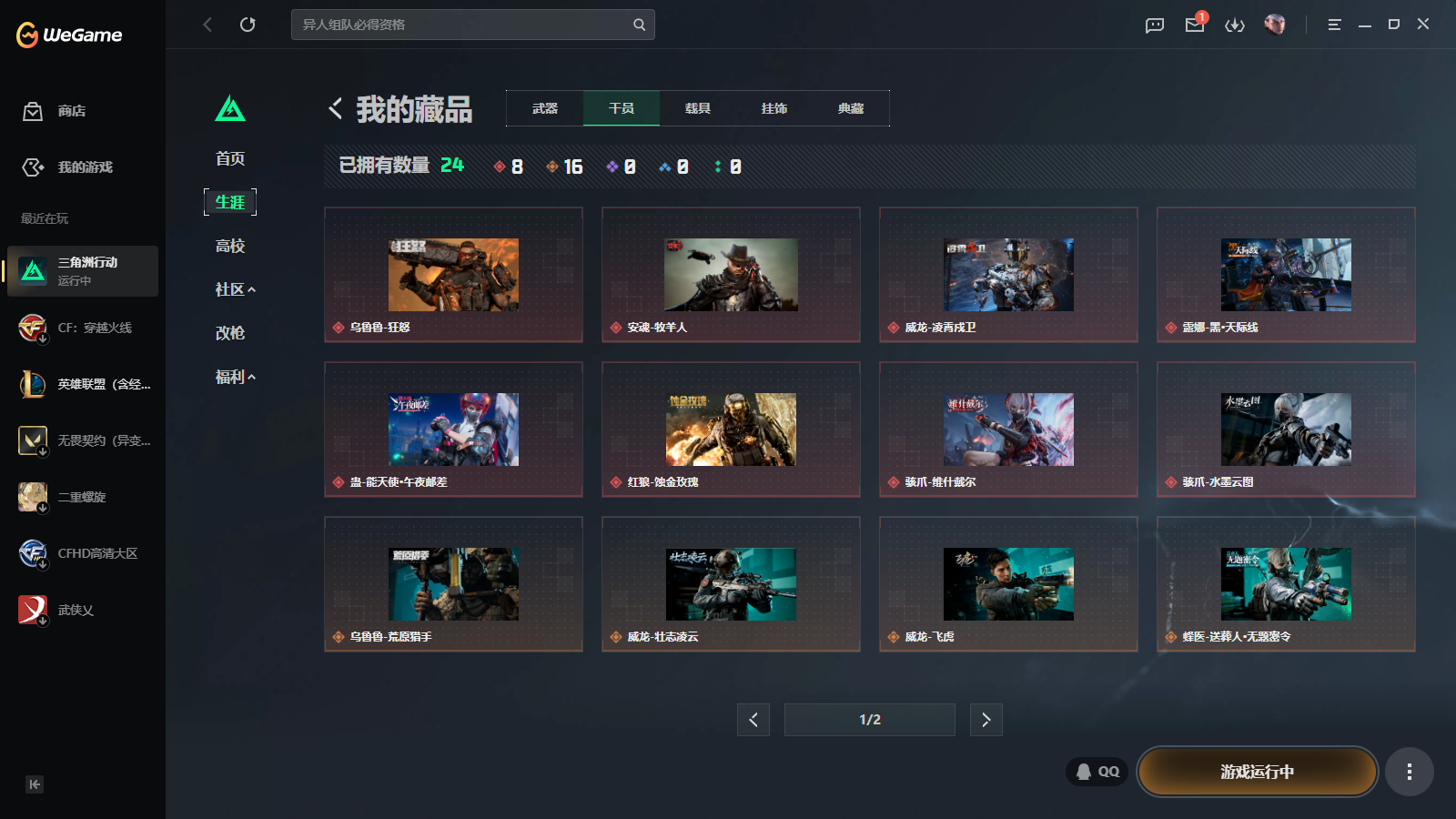Image resolution: width=1456 pixels, height=819 pixels.
Task: Open the top-bar hamburger menu
Action: pos(1334,25)
